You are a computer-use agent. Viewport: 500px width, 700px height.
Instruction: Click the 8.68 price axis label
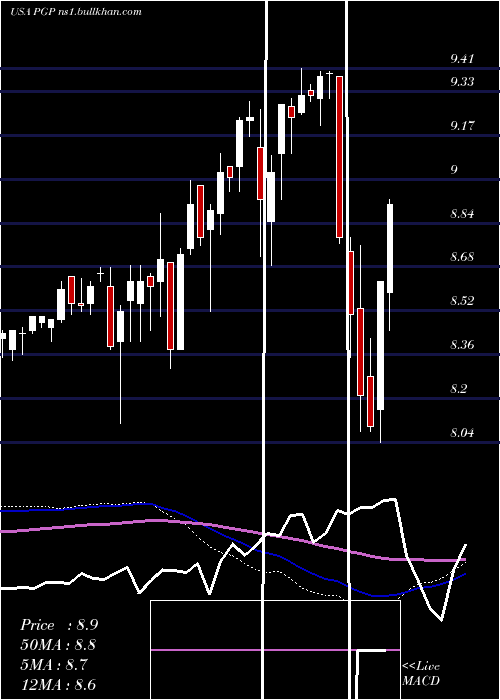462,257
